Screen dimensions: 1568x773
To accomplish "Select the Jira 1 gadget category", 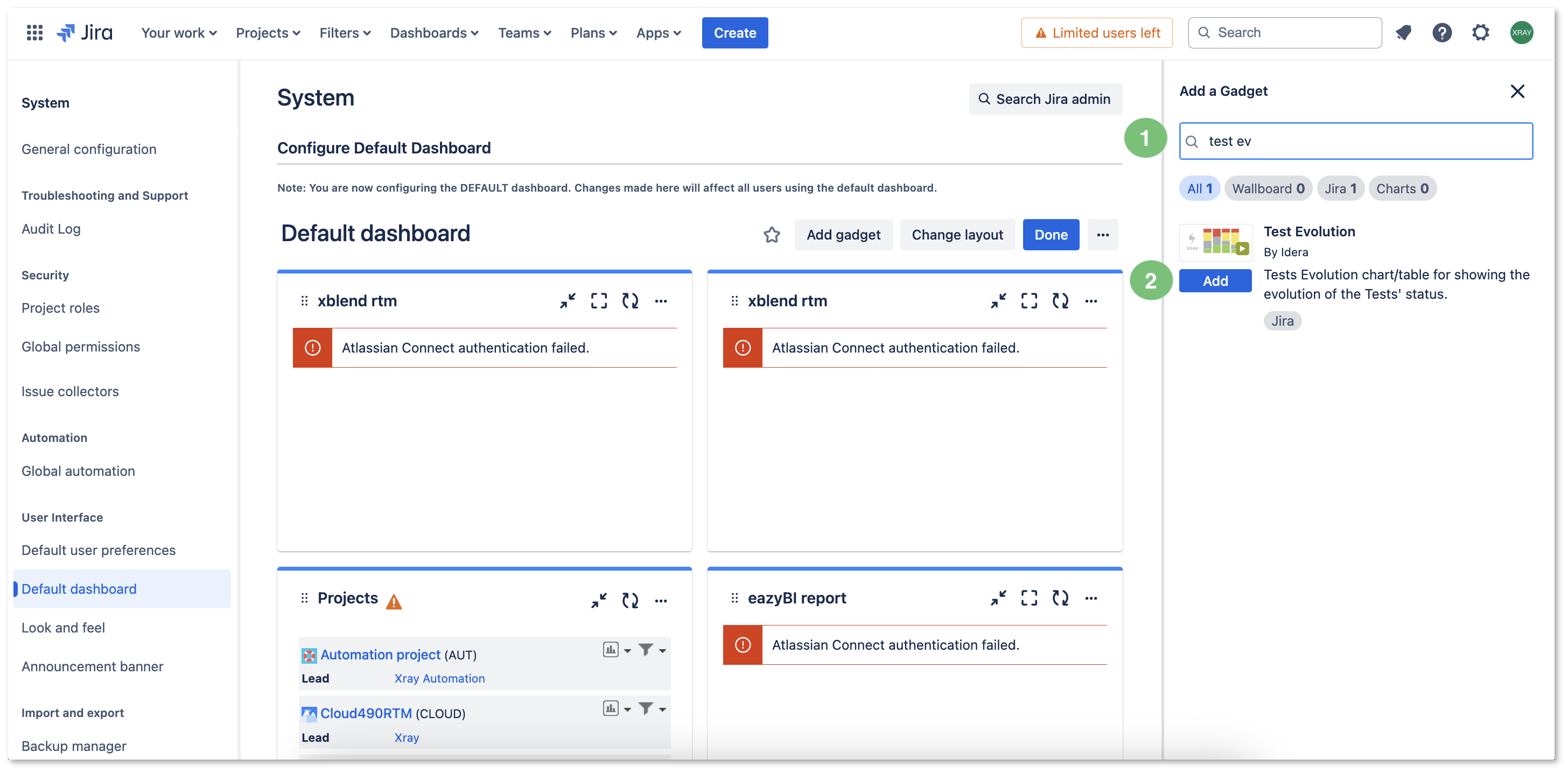I will click(x=1340, y=189).
